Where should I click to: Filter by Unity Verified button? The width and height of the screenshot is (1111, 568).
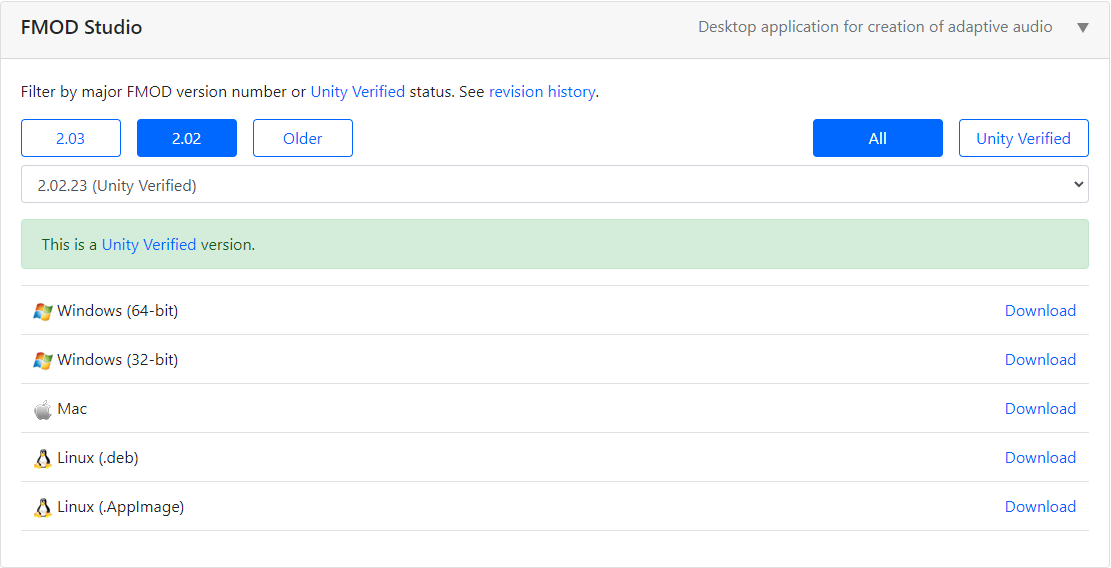coord(1023,139)
